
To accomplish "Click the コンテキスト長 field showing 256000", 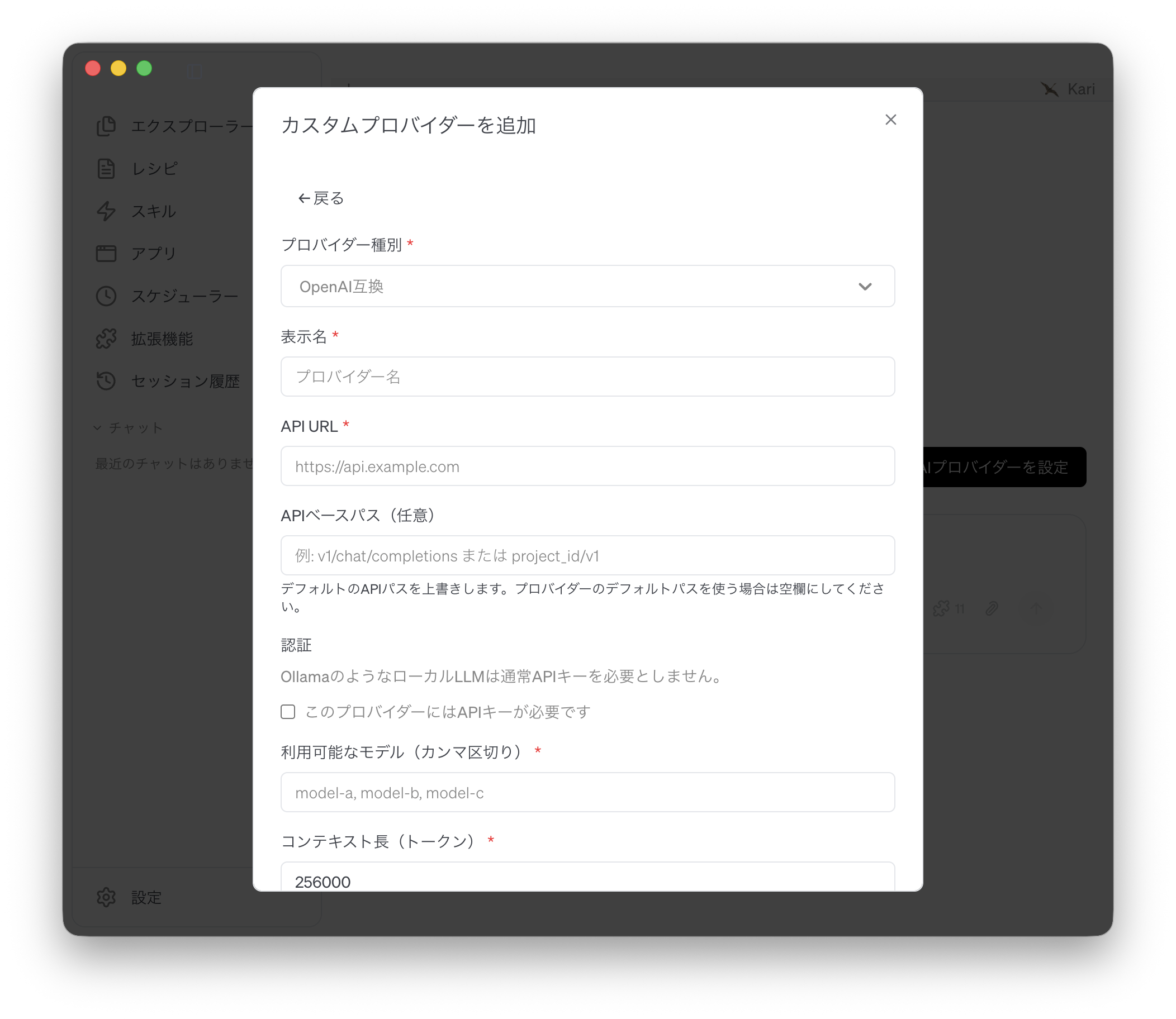I will click(587, 877).
